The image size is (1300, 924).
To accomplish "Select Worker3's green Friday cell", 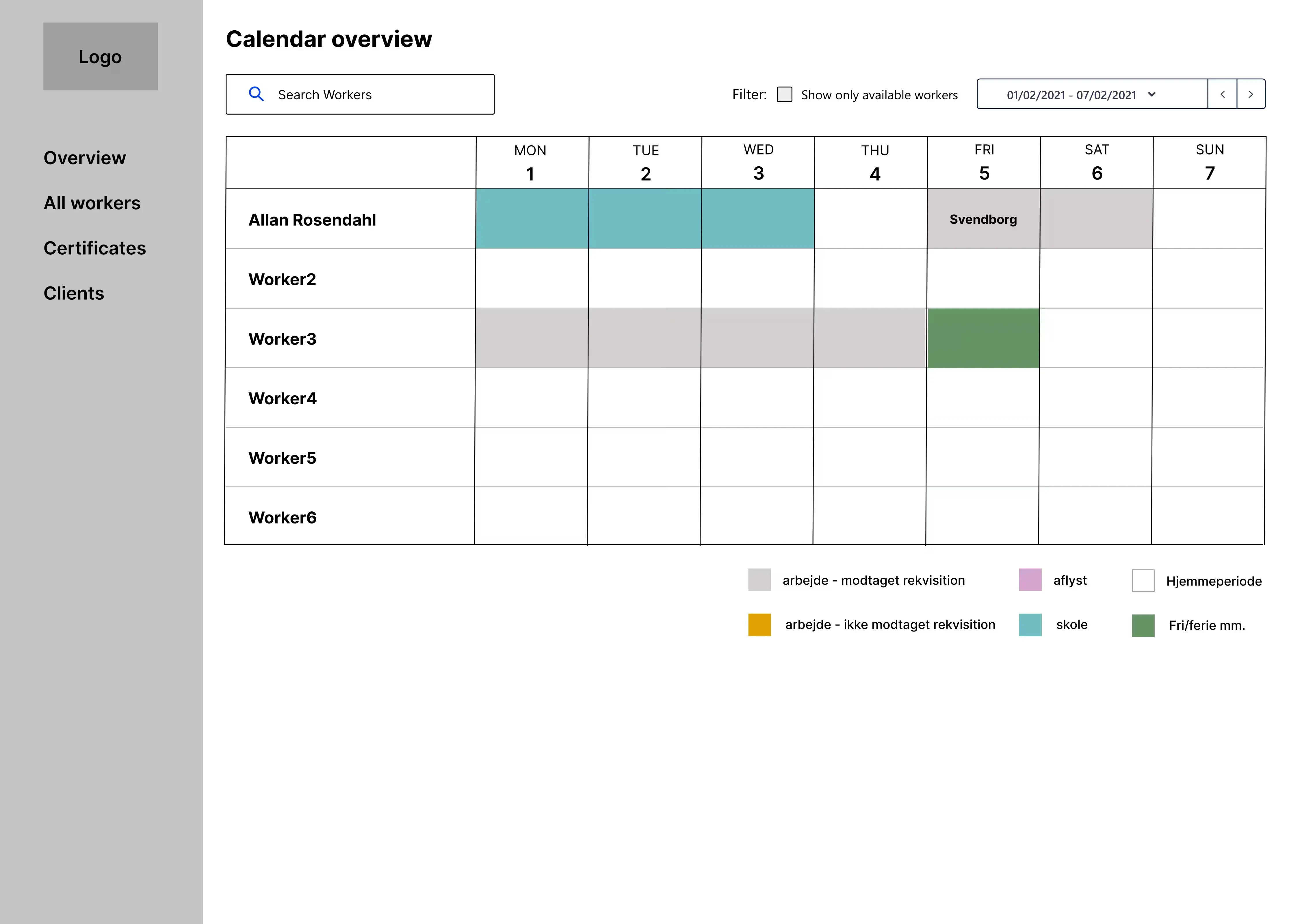I will (x=983, y=338).
